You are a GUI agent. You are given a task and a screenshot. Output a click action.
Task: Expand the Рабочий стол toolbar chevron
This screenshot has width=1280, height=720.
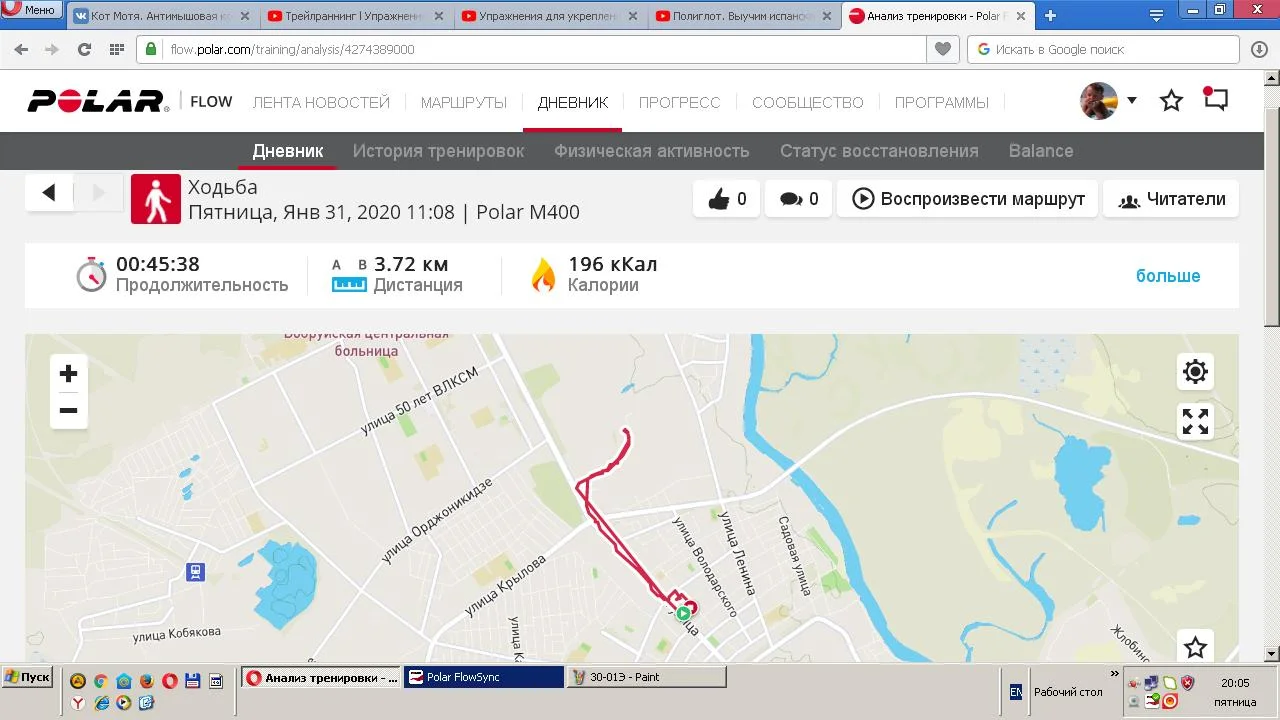coord(1116,674)
